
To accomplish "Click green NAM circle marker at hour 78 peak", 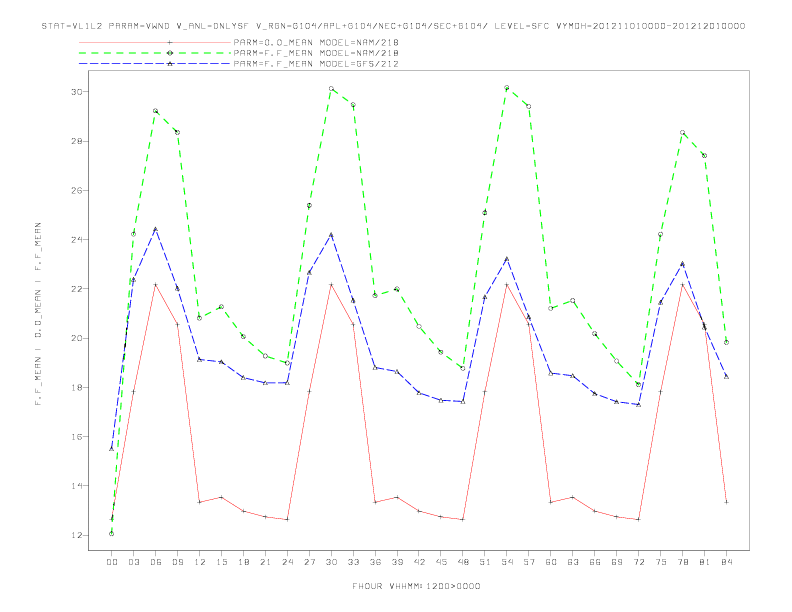I will point(682,133).
